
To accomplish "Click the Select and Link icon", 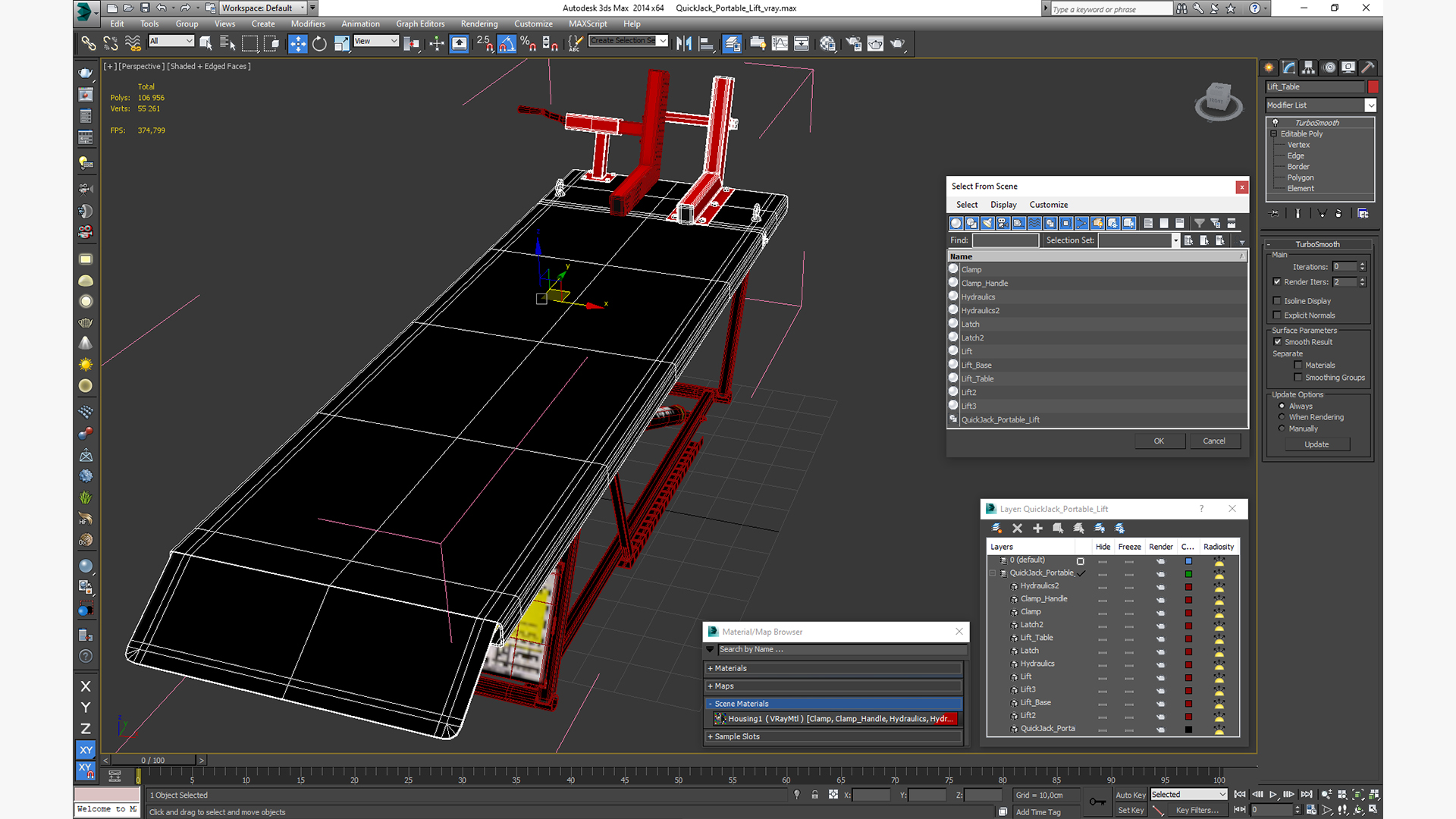I will 89,44.
